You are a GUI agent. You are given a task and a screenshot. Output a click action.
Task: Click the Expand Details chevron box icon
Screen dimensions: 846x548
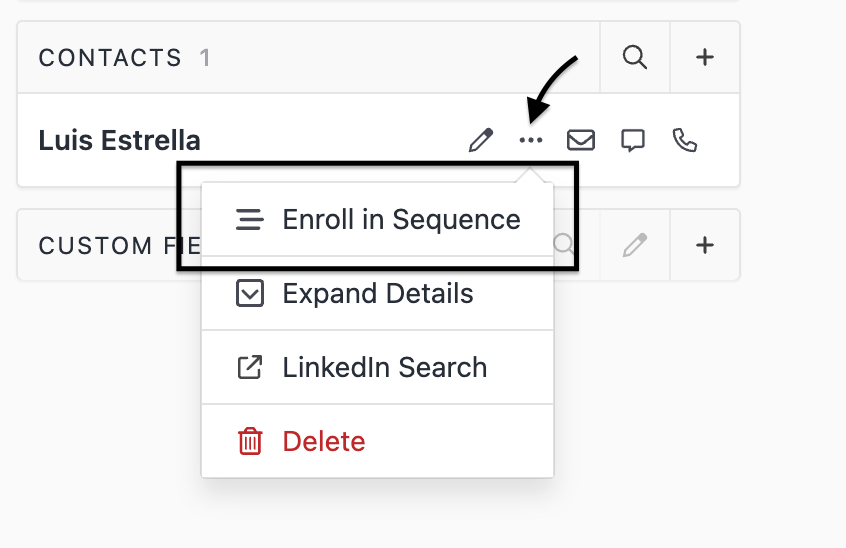[249, 294]
